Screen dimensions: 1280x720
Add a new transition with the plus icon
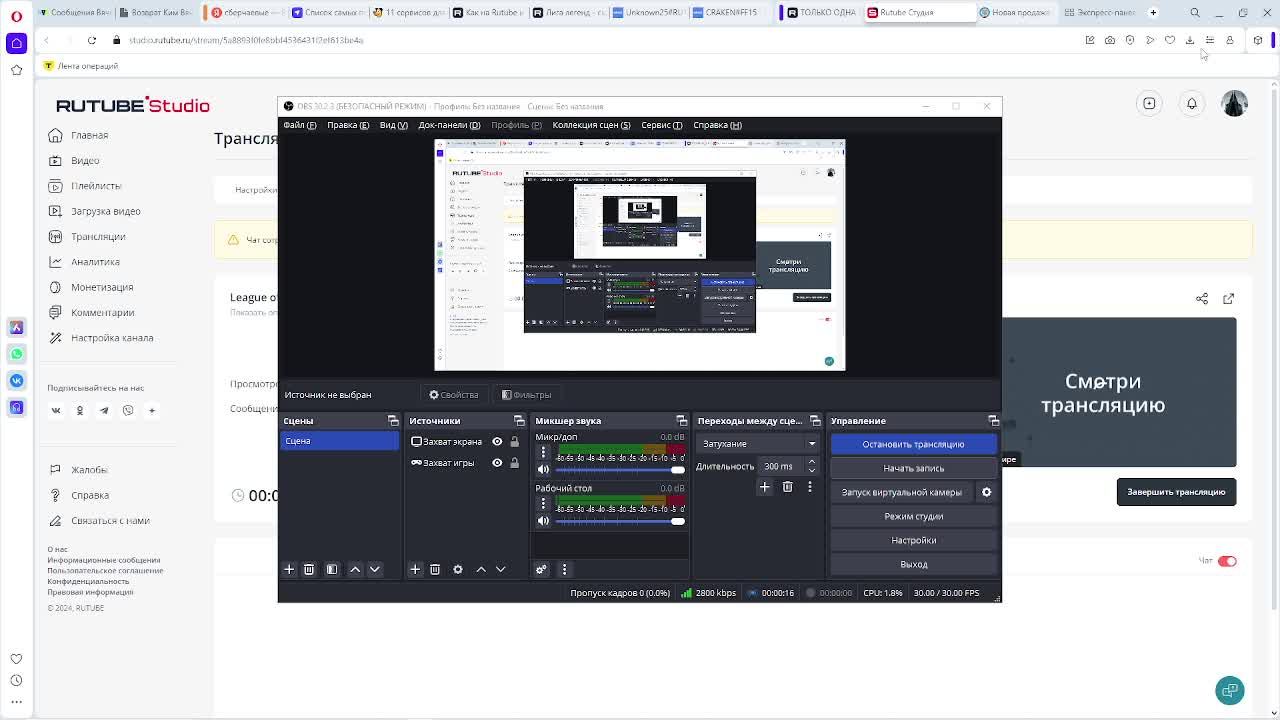pyautogui.click(x=765, y=487)
